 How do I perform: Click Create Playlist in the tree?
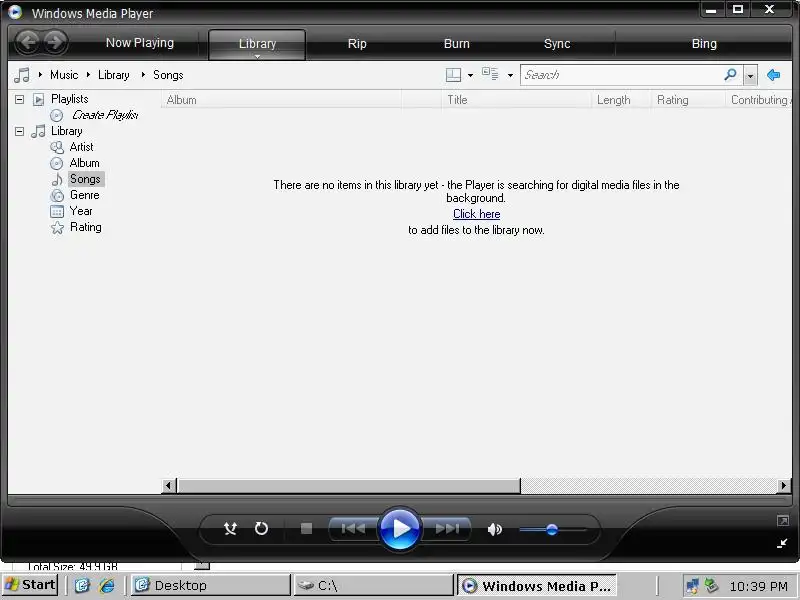(105, 115)
